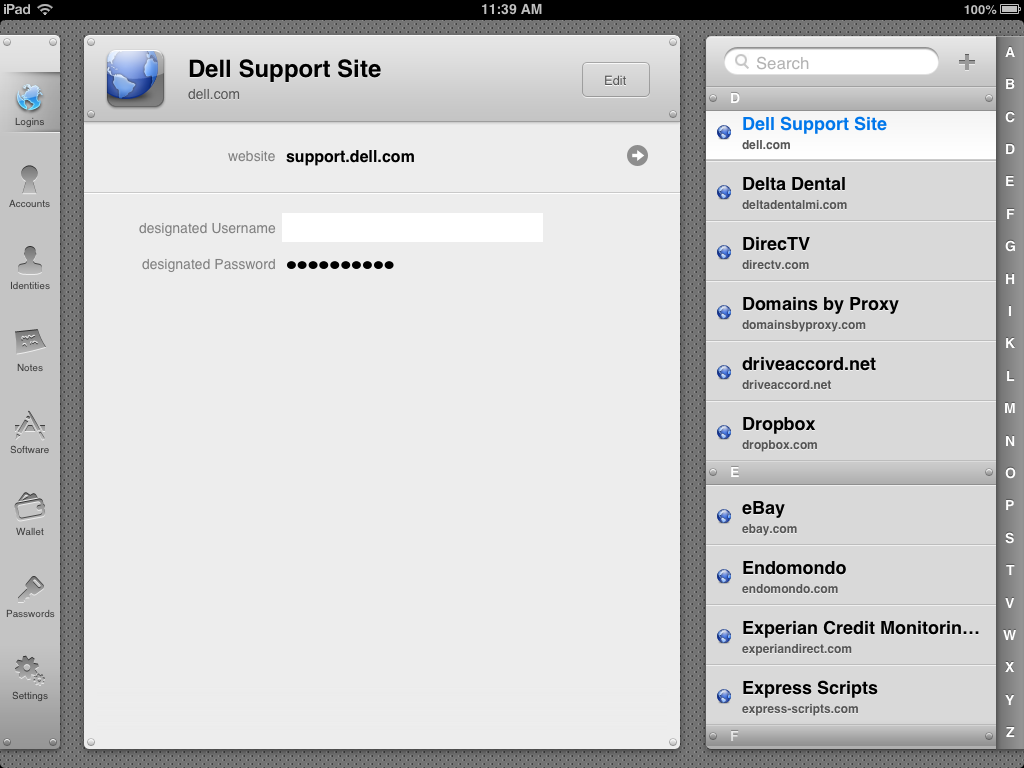Select eBay login entry
Image resolution: width=1024 pixels, height=768 pixels.
pyautogui.click(x=850, y=516)
